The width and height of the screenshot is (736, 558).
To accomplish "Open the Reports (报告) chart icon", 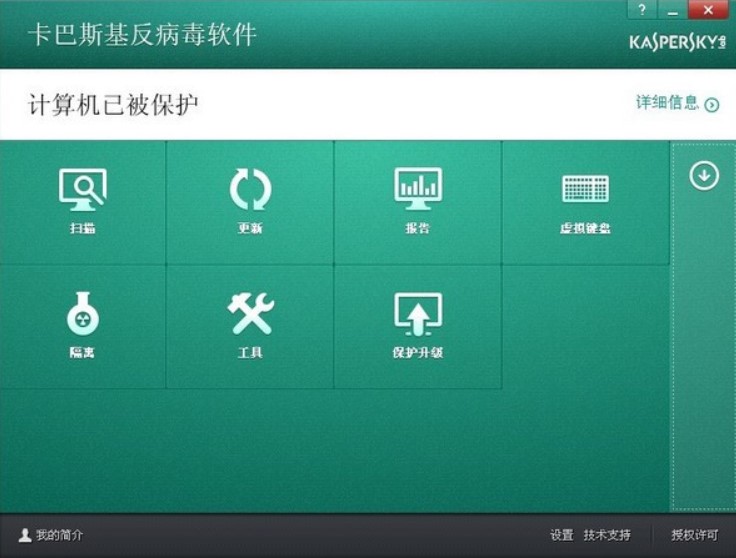I will pyautogui.click(x=418, y=189).
